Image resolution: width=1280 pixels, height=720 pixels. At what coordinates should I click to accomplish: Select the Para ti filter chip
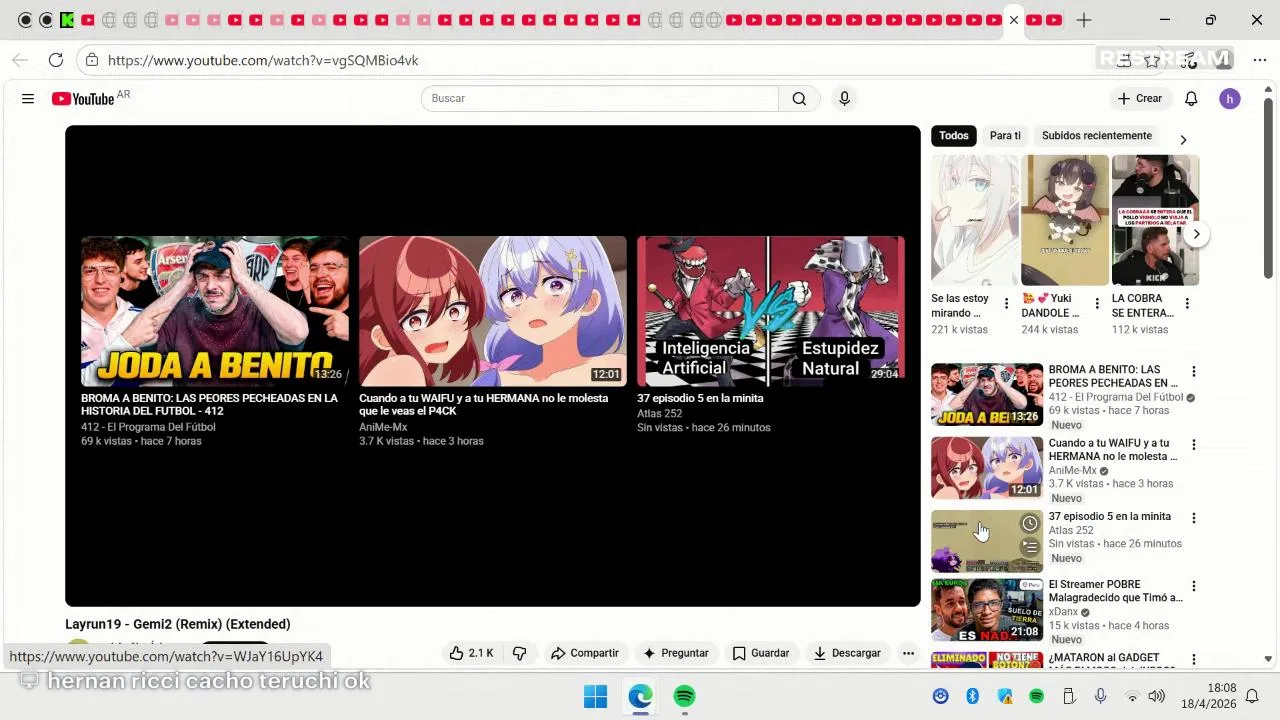[x=1005, y=136]
